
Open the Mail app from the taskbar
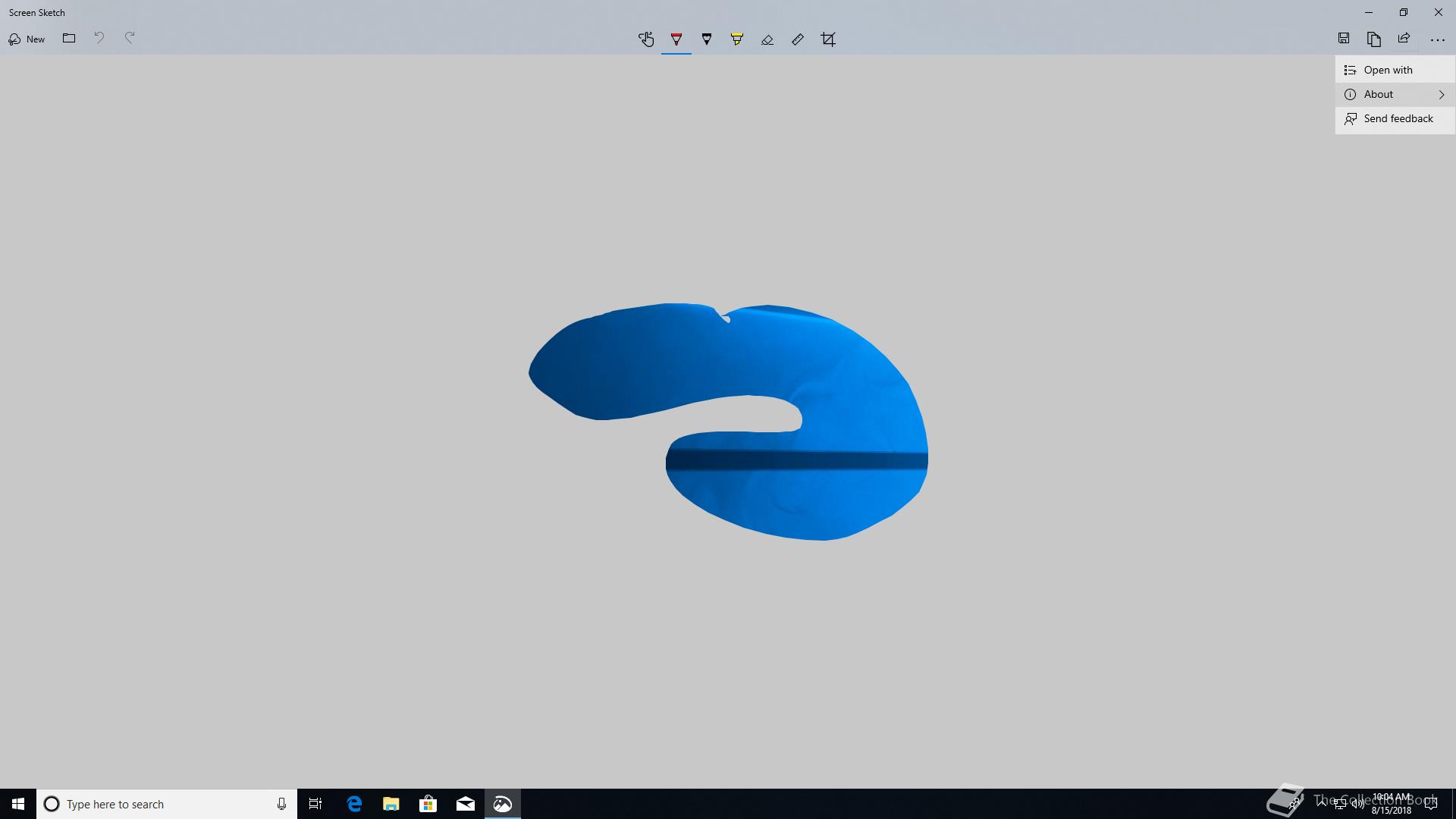466,804
